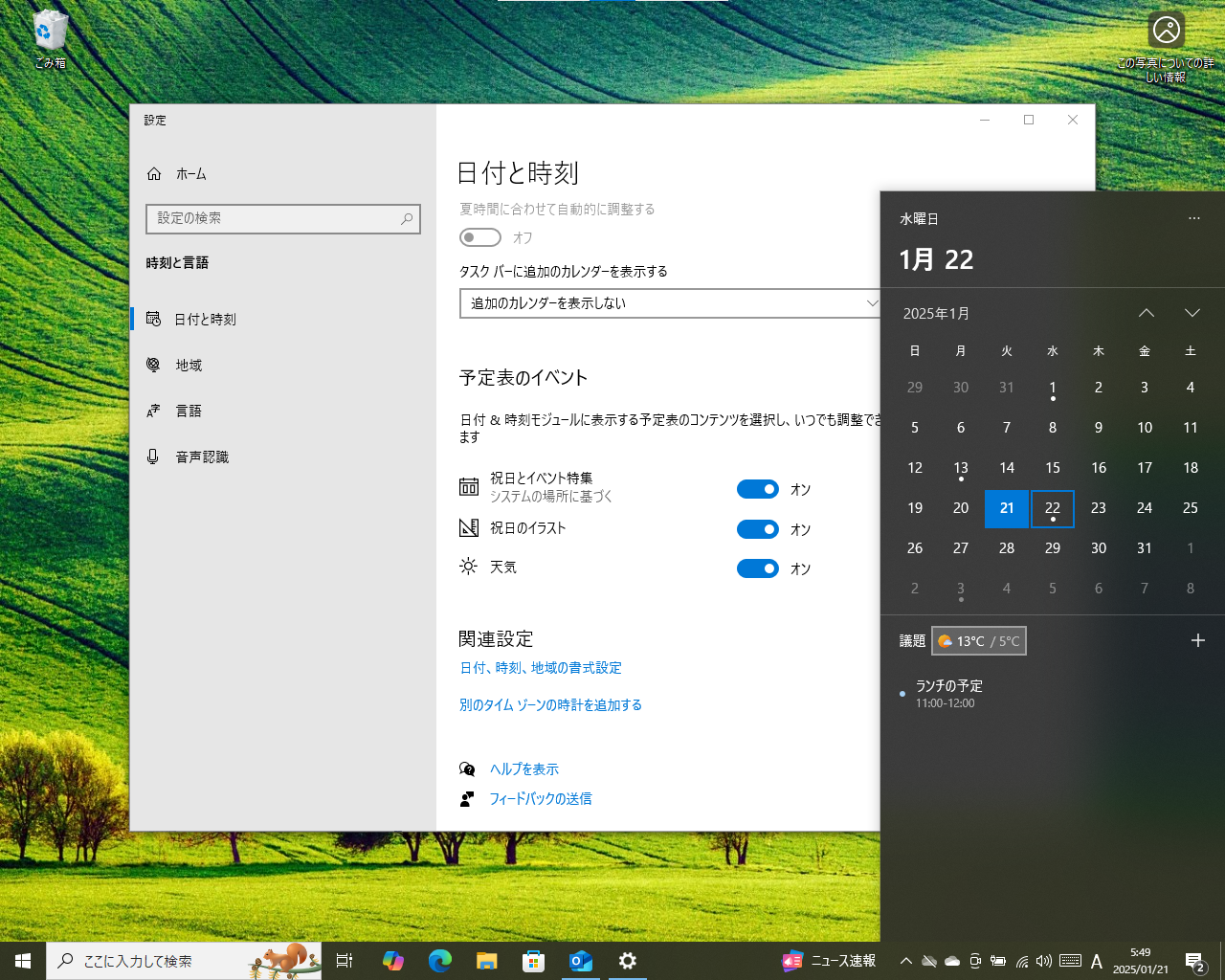Select 言語 (Language) in the Settings sidebar
The width and height of the screenshot is (1225, 980).
(x=283, y=412)
